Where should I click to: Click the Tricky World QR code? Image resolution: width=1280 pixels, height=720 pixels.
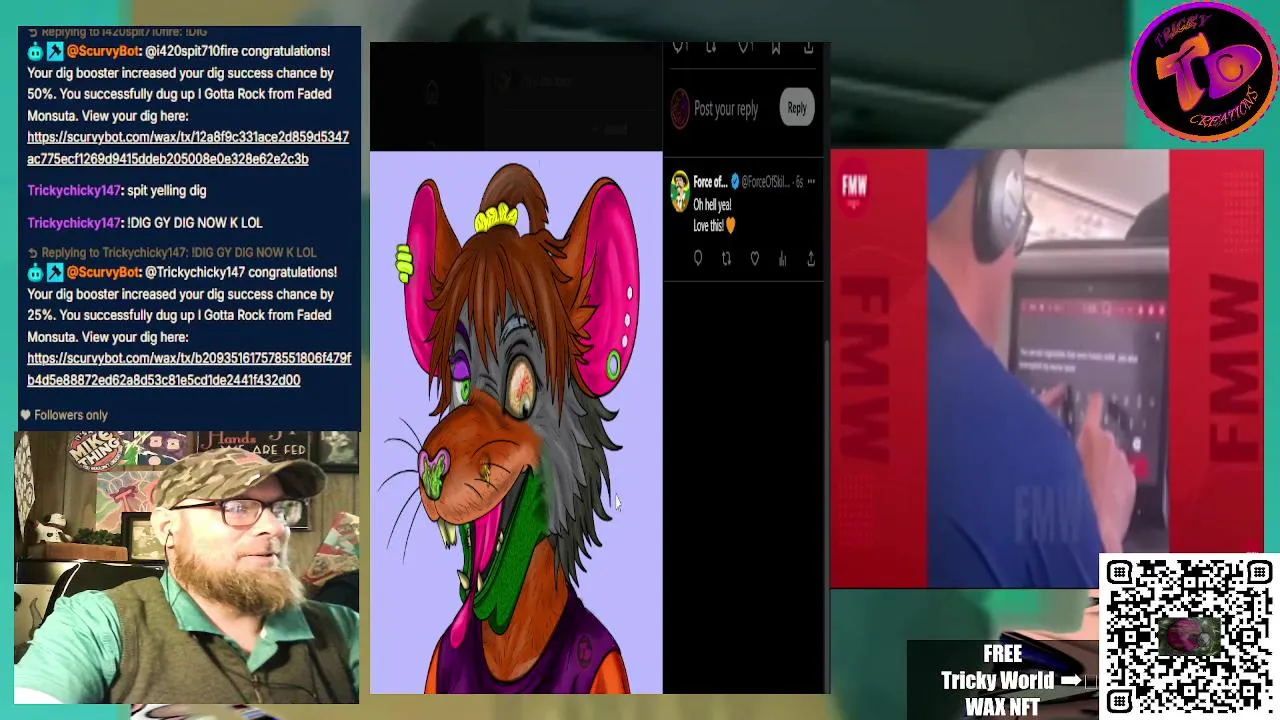click(x=1188, y=636)
